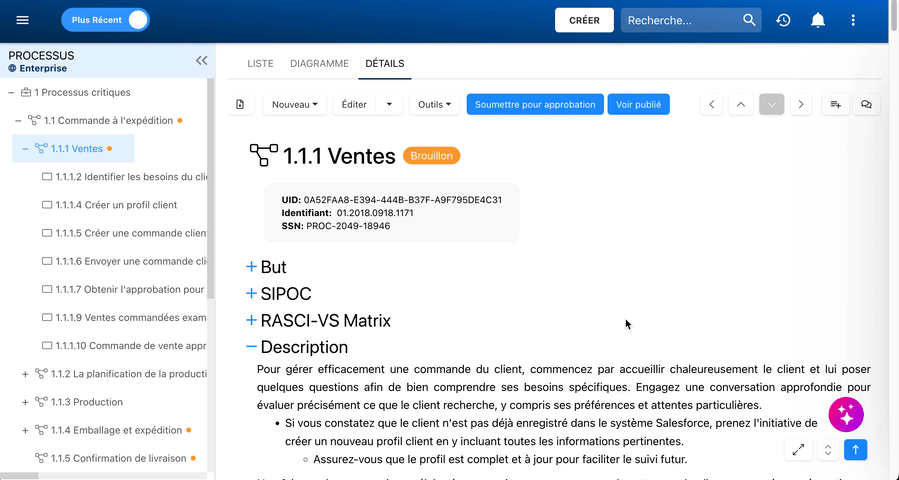Click the history clock icon
The height and width of the screenshot is (480, 899).
pos(783,20)
